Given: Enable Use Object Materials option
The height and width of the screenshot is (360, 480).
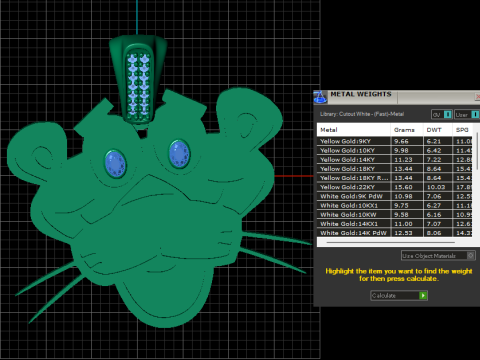Looking at the screenshot, I should coord(438,256).
